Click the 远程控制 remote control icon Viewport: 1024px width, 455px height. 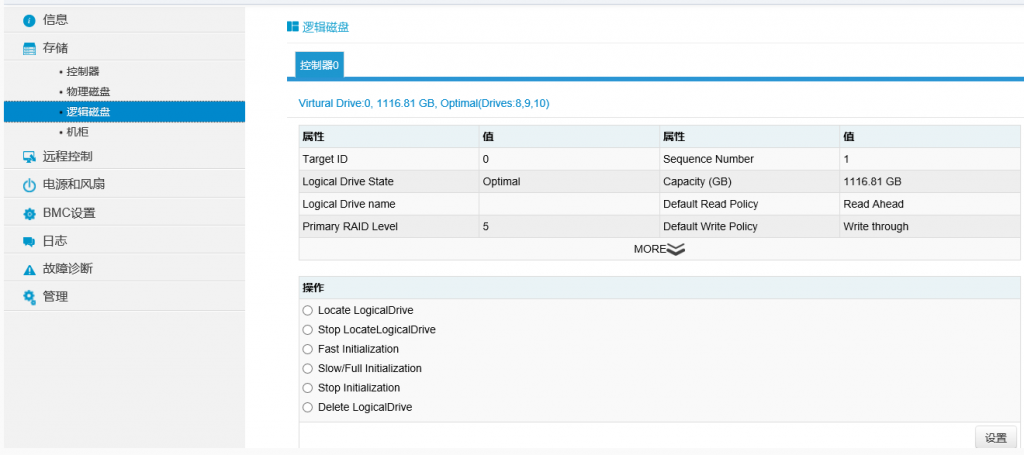[29, 157]
